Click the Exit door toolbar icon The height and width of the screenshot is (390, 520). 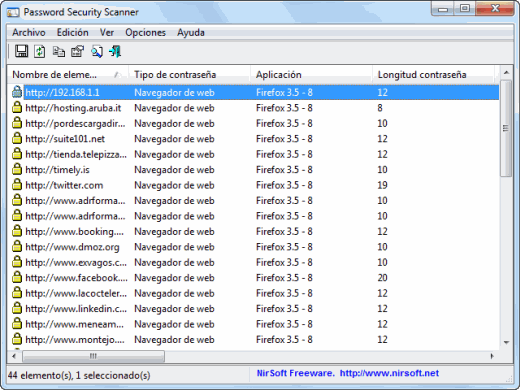pos(115,51)
